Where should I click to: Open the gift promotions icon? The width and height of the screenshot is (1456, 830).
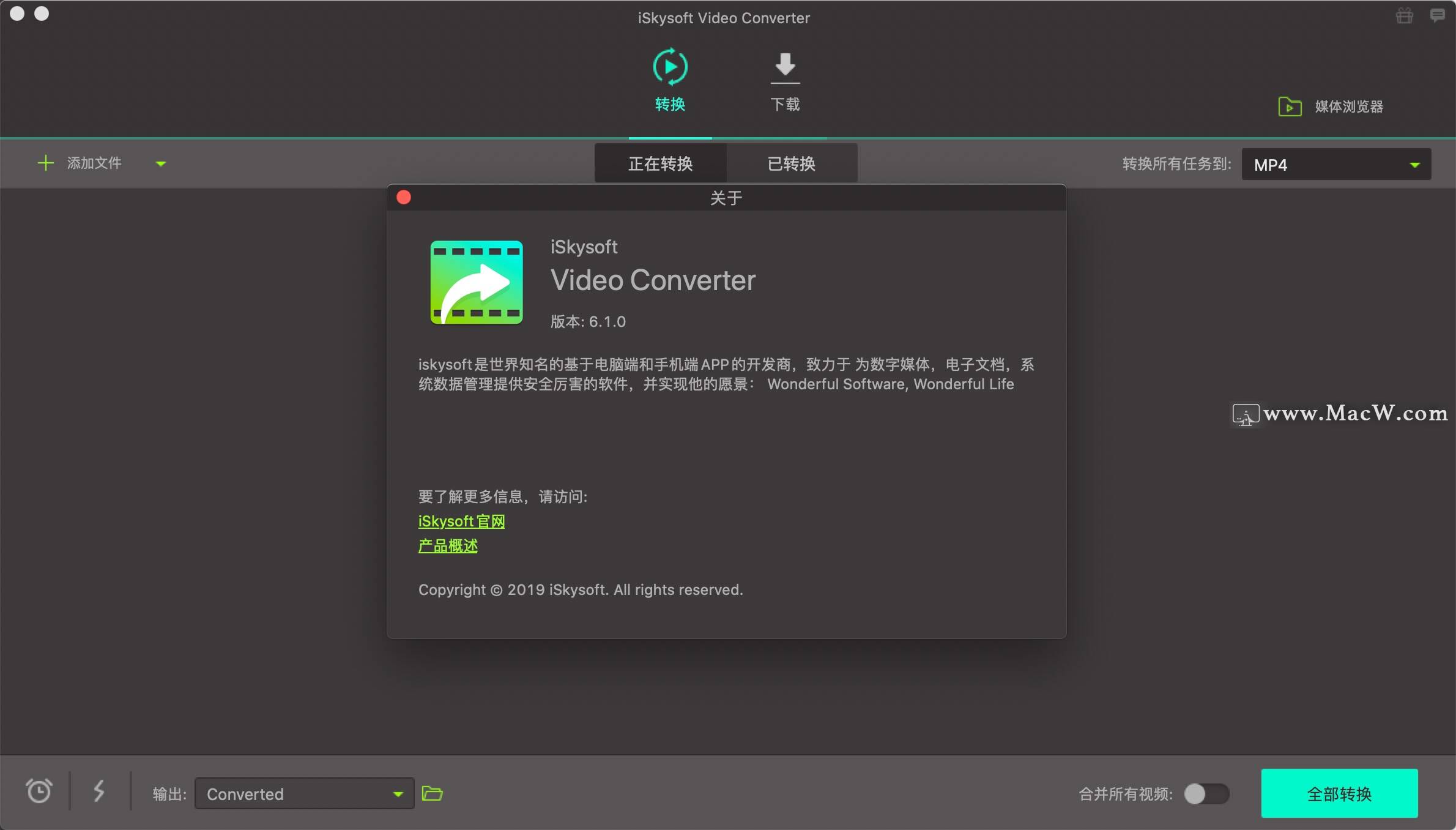pos(1404,16)
